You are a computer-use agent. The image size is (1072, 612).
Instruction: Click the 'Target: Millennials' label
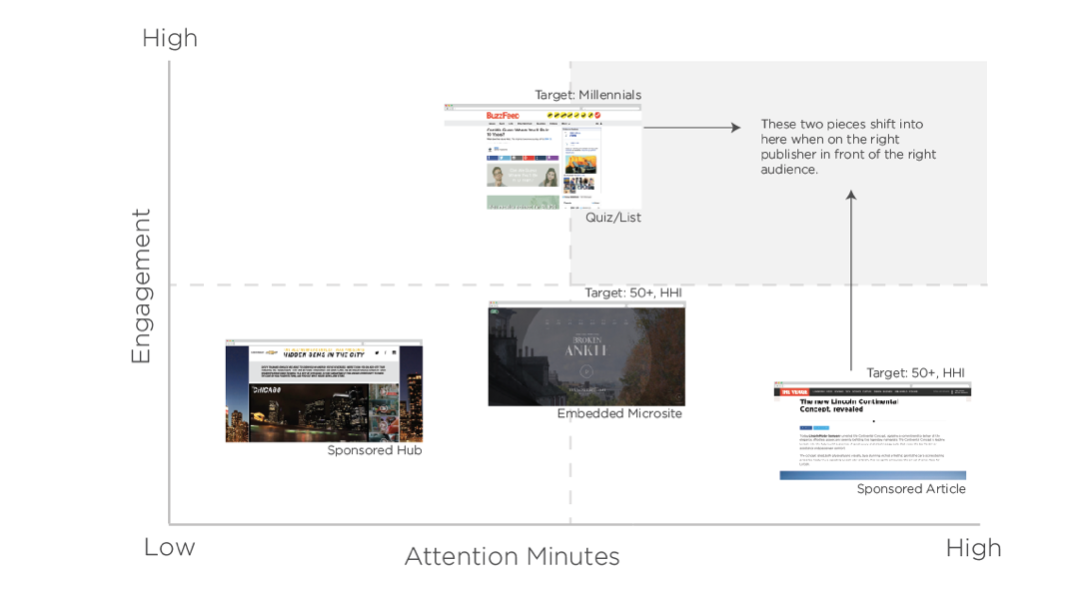587,95
